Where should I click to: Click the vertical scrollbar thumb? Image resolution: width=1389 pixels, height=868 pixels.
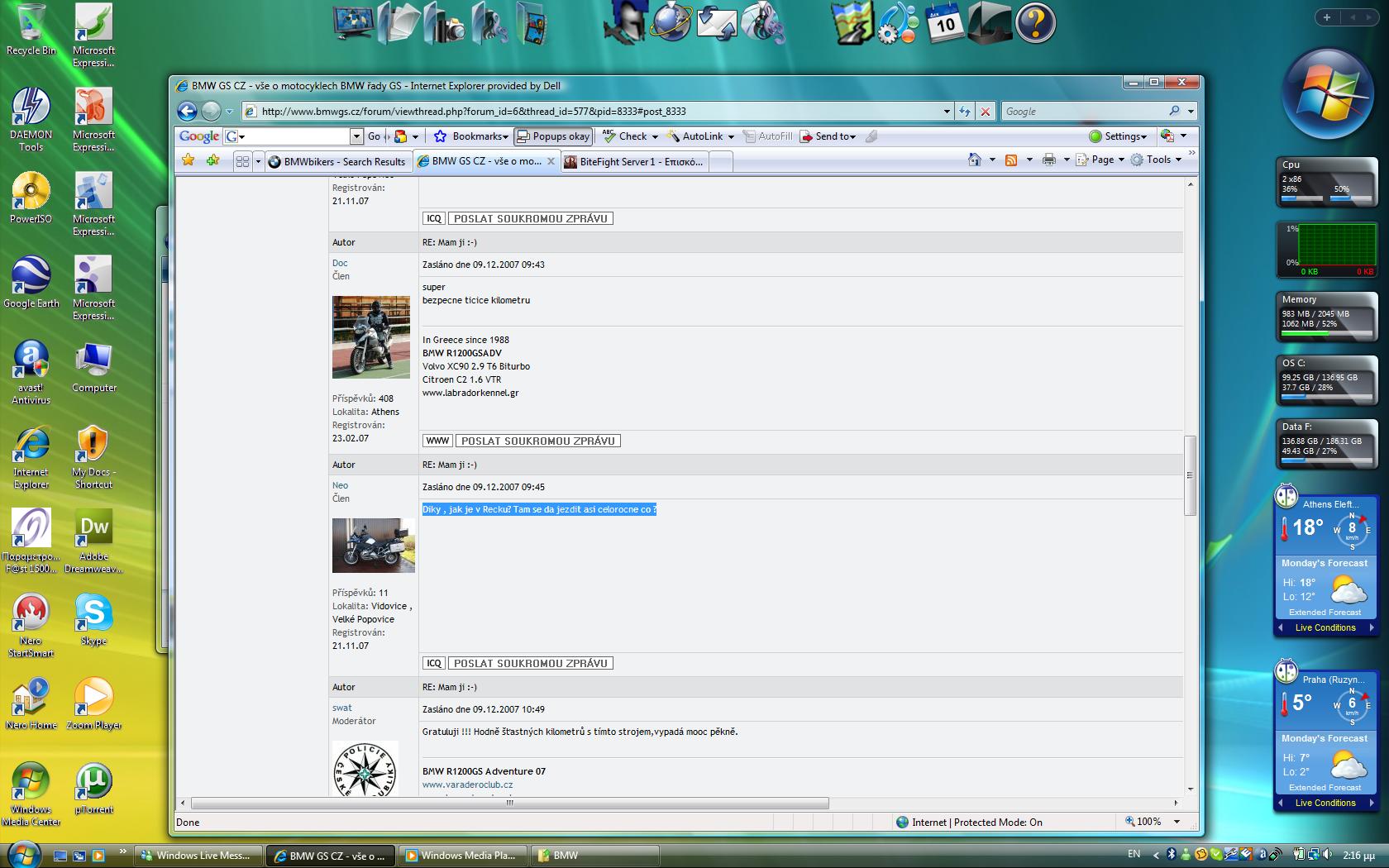(x=1191, y=475)
